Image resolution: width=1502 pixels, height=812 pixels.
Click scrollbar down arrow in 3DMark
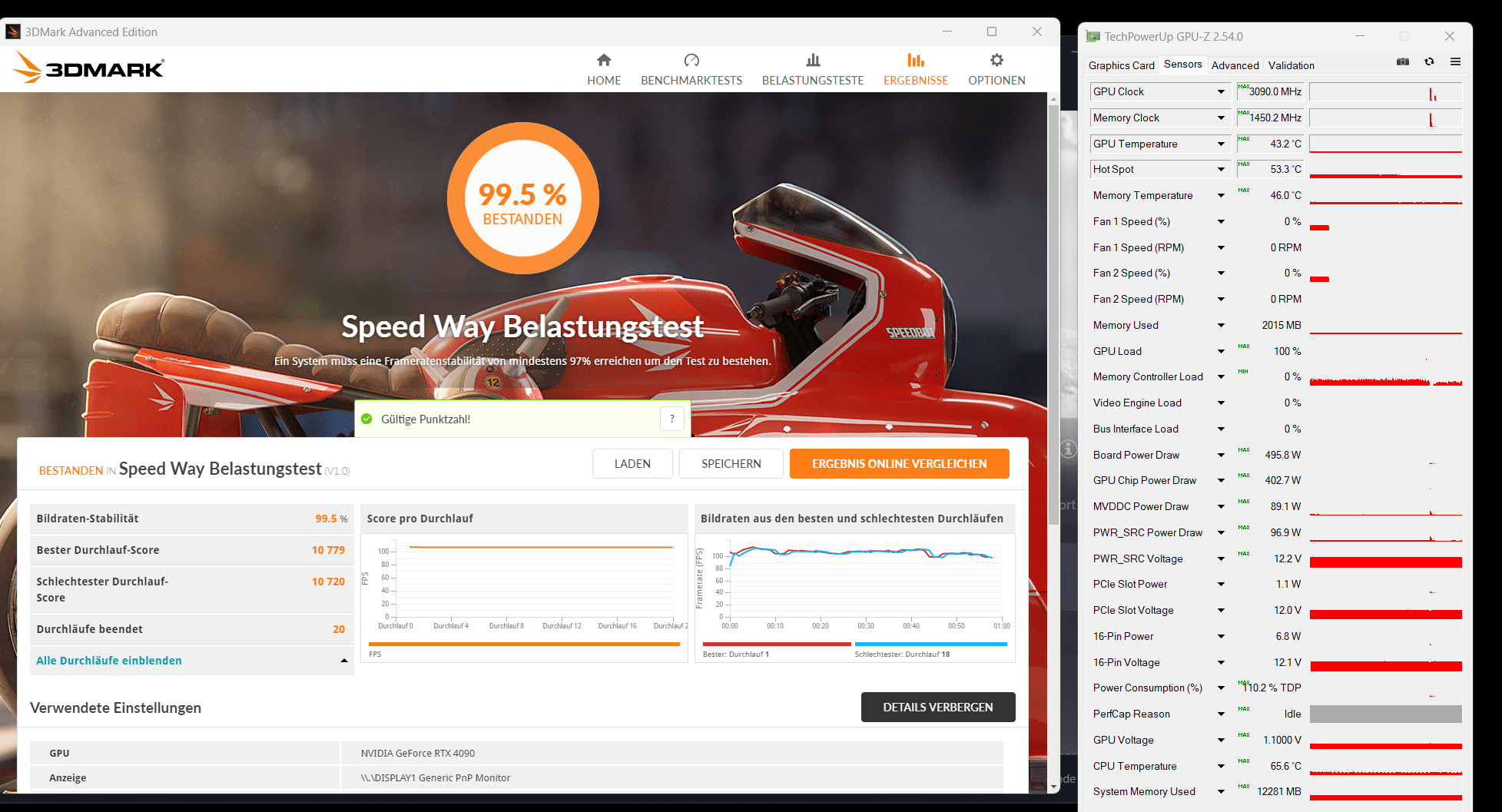(1053, 787)
